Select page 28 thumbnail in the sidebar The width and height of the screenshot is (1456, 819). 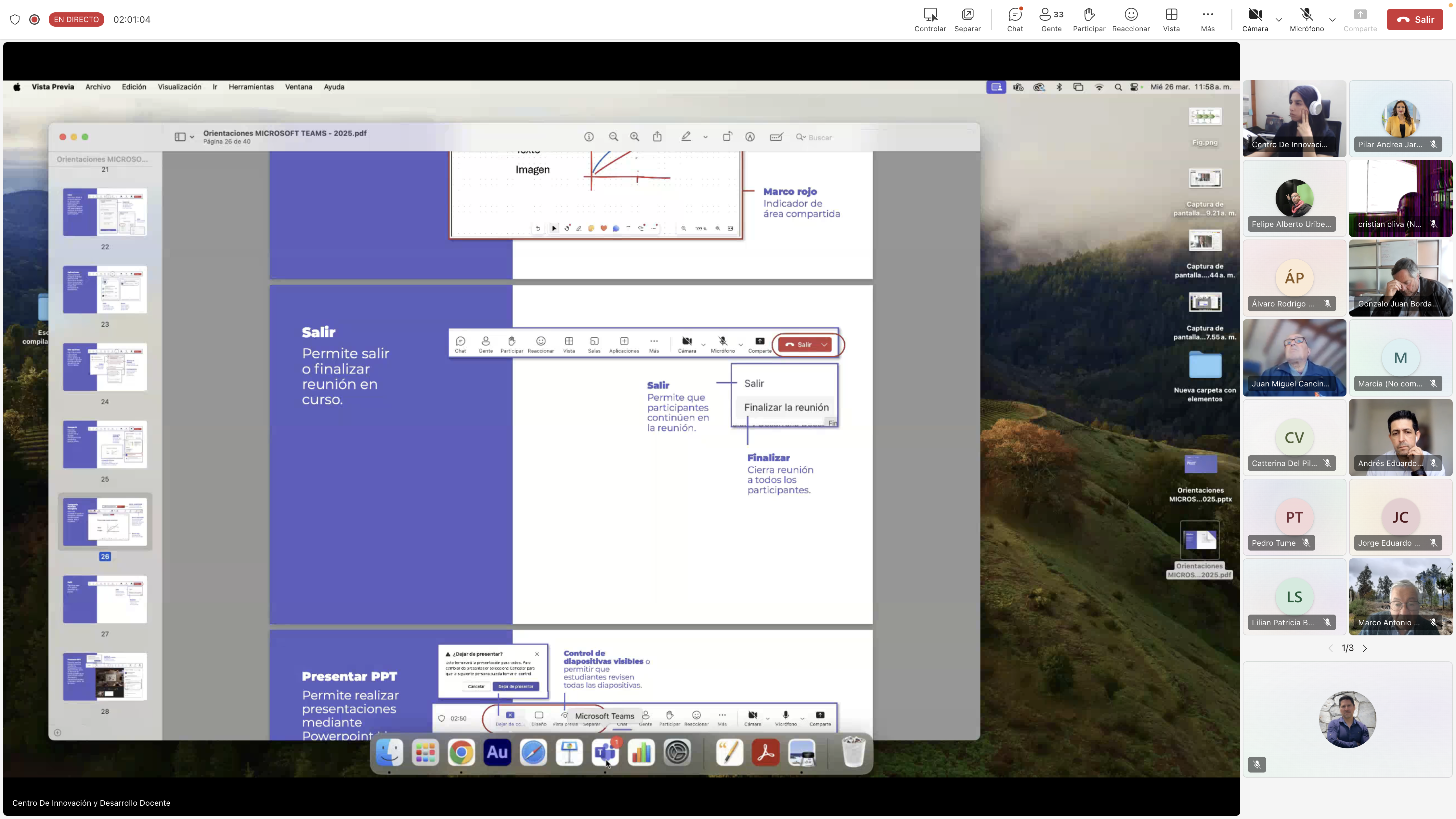(105, 677)
